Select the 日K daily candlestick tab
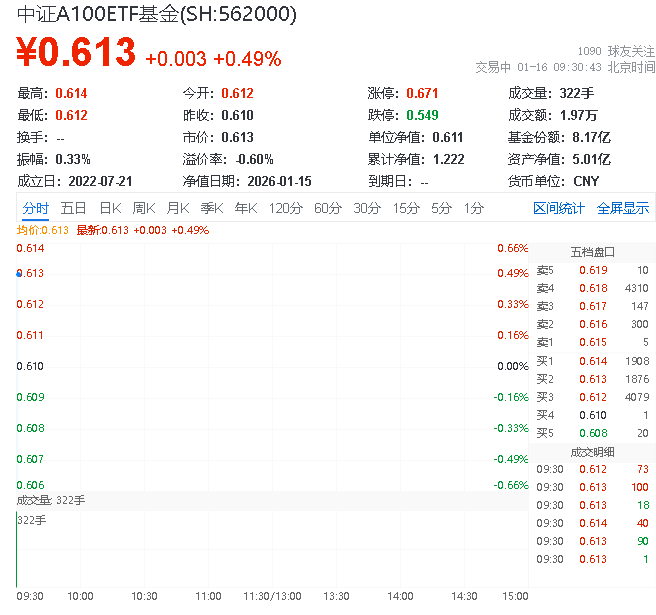This screenshot has height=615, width=656. click(x=109, y=208)
